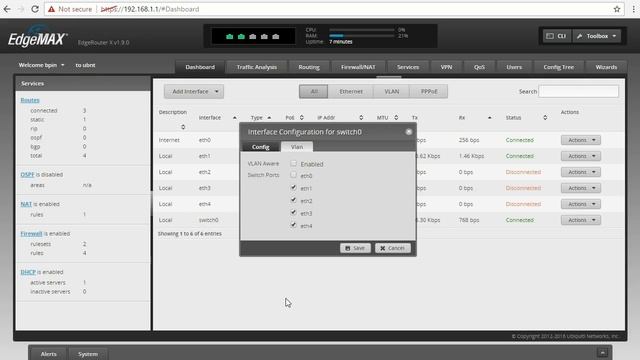Screen dimensions: 640x360
Task: Click the second green port indicator
Action: 241,37
